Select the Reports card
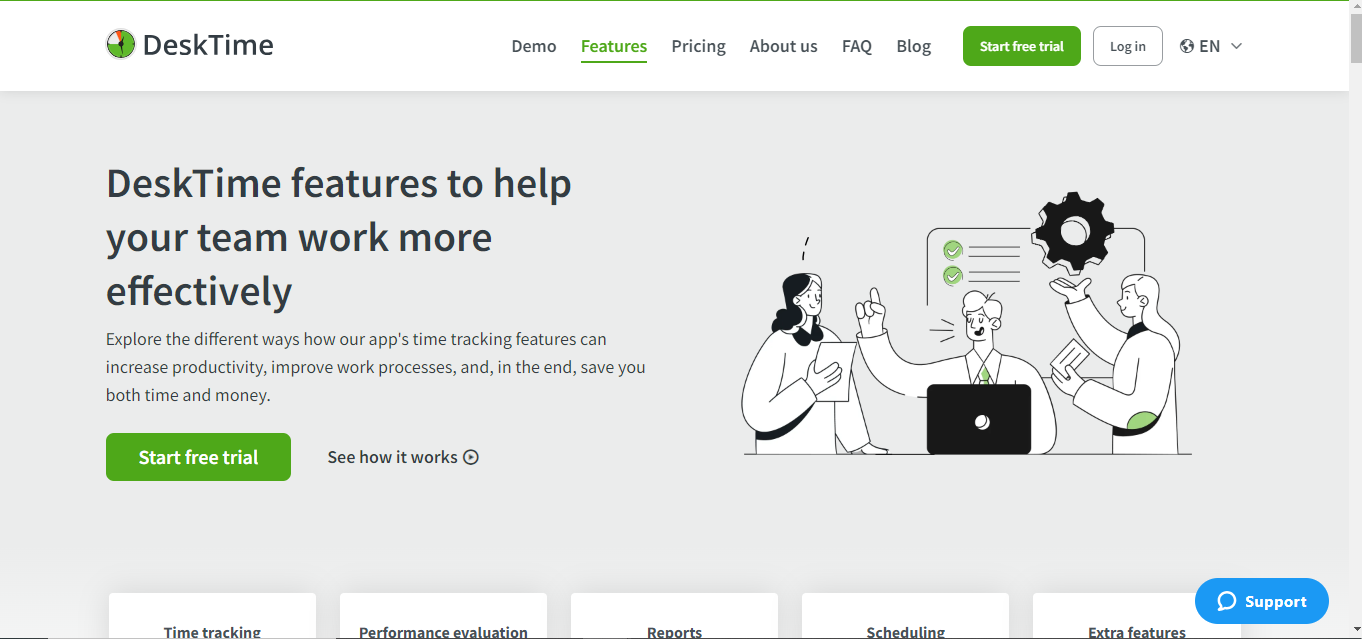 pyautogui.click(x=674, y=616)
